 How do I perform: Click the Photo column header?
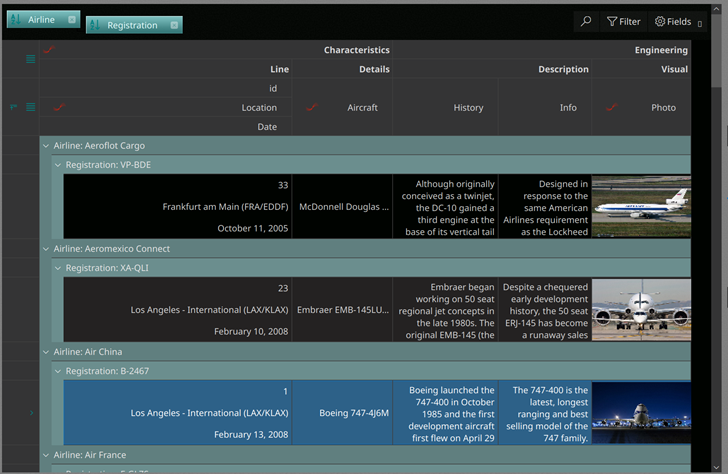(x=641, y=107)
